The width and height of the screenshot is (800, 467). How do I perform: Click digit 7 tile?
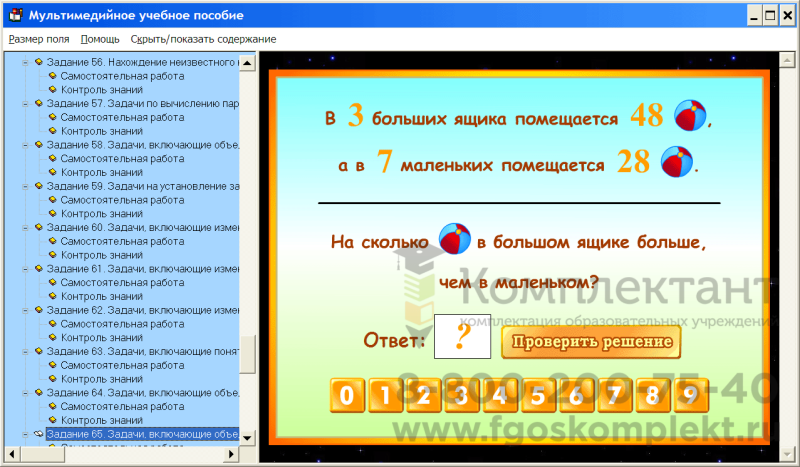coord(614,395)
